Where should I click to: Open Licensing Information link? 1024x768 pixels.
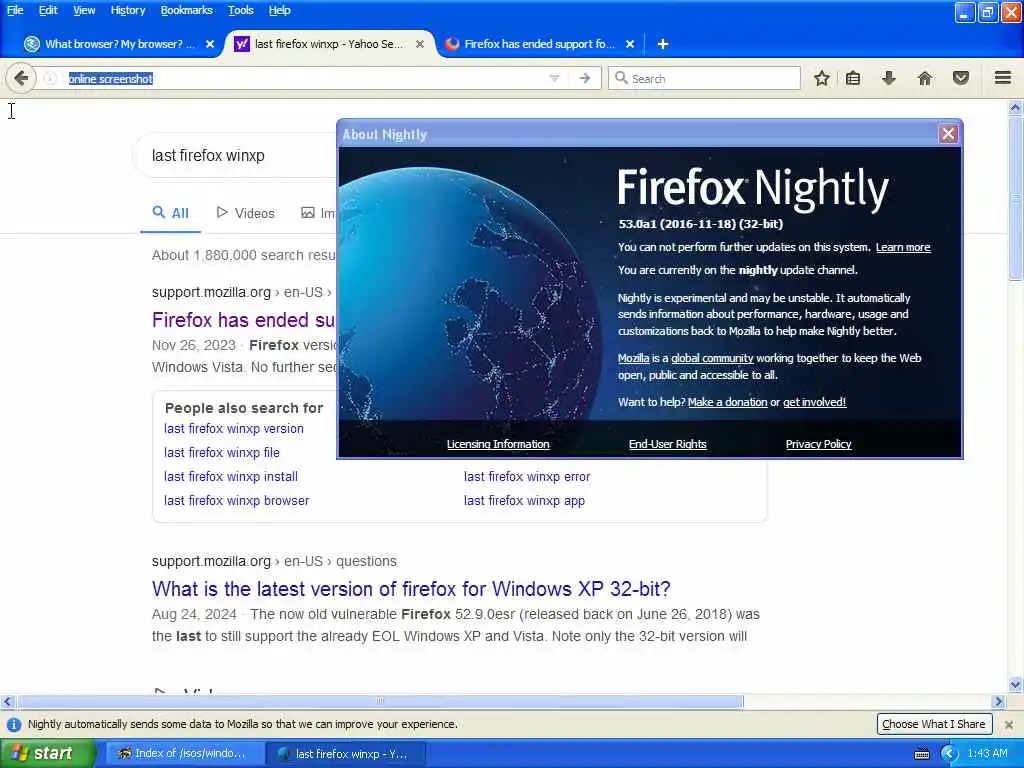pyautogui.click(x=498, y=444)
